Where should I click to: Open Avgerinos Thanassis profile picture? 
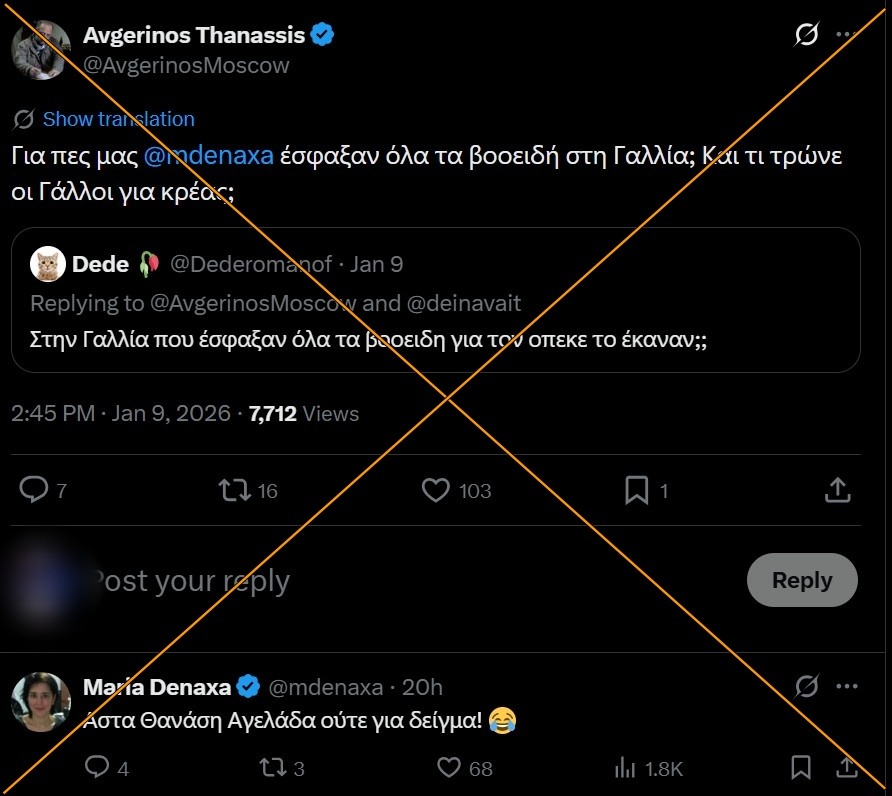(x=41, y=49)
